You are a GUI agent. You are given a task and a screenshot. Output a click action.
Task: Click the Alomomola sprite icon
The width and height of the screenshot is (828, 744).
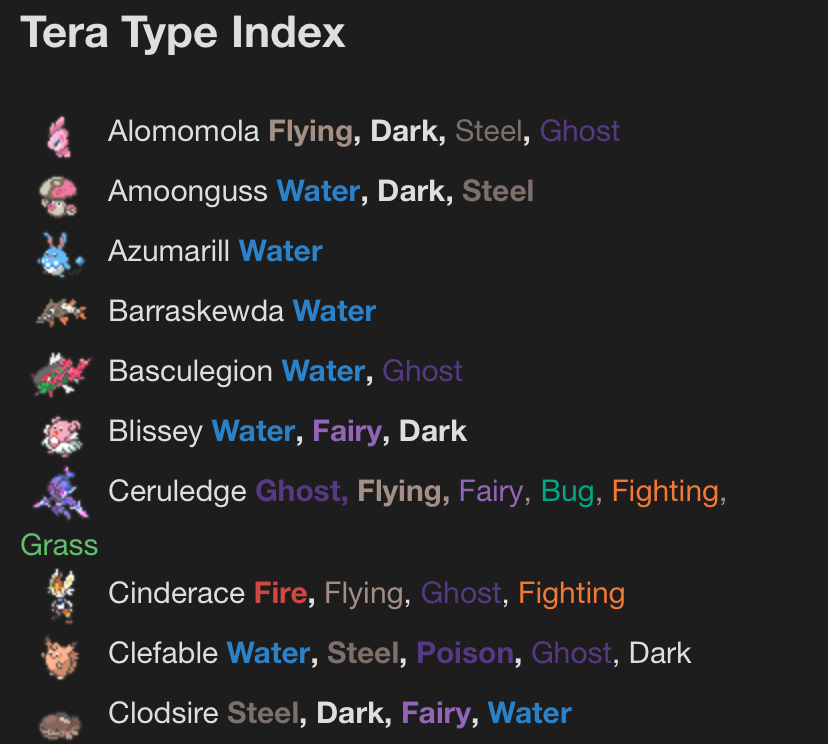tap(60, 134)
